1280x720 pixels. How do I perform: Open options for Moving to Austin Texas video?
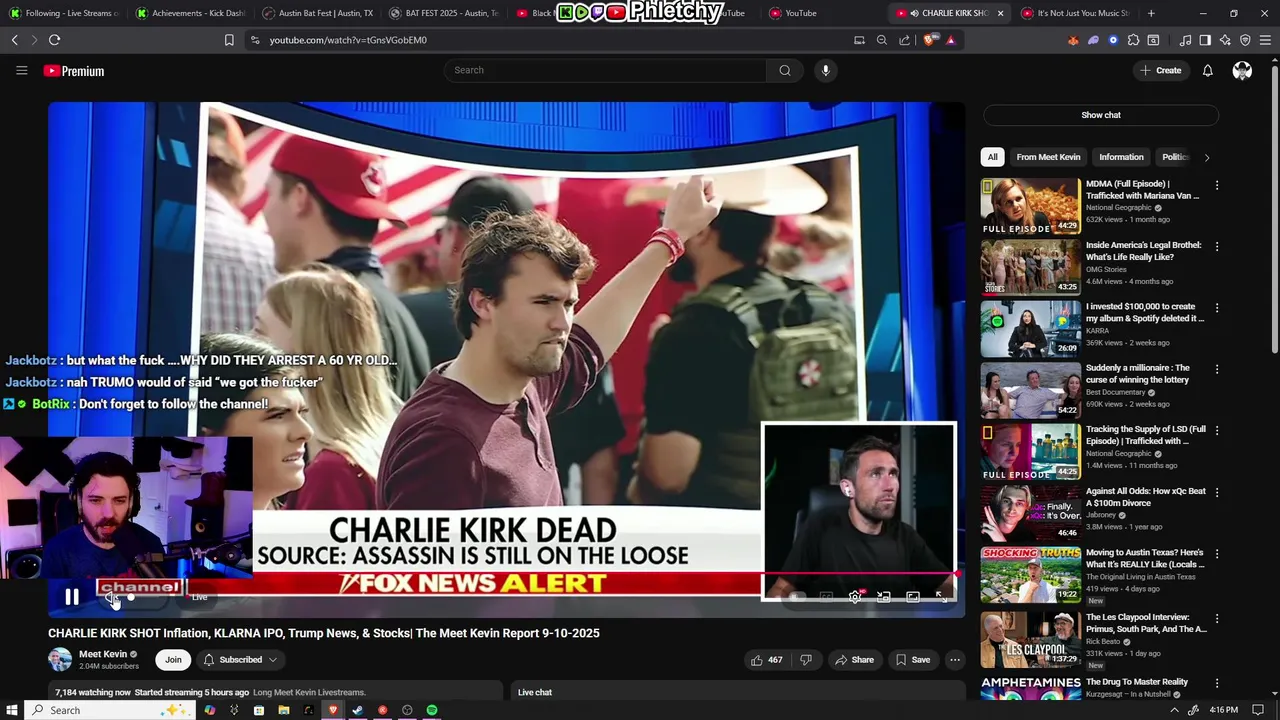click(1217, 553)
